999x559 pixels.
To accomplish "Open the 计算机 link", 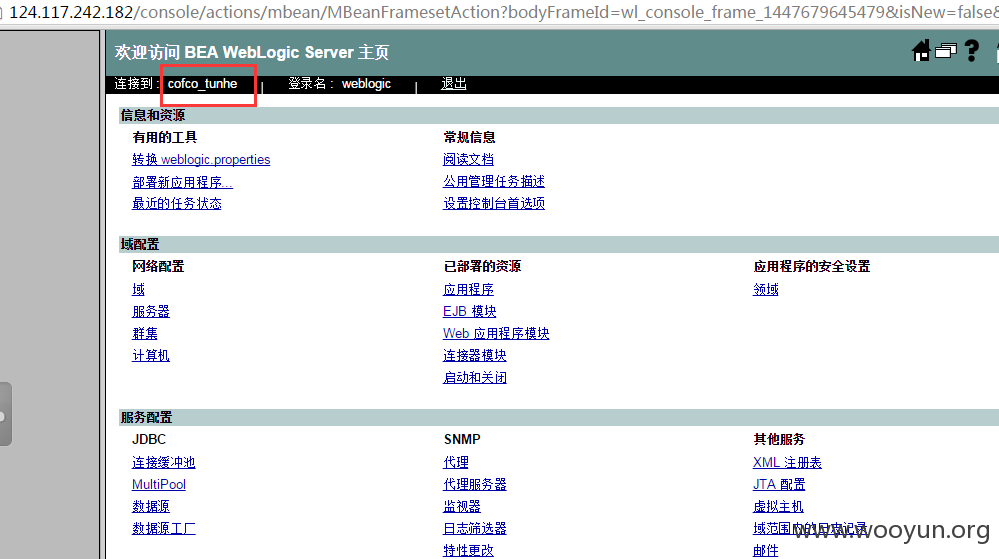I will [151, 356].
